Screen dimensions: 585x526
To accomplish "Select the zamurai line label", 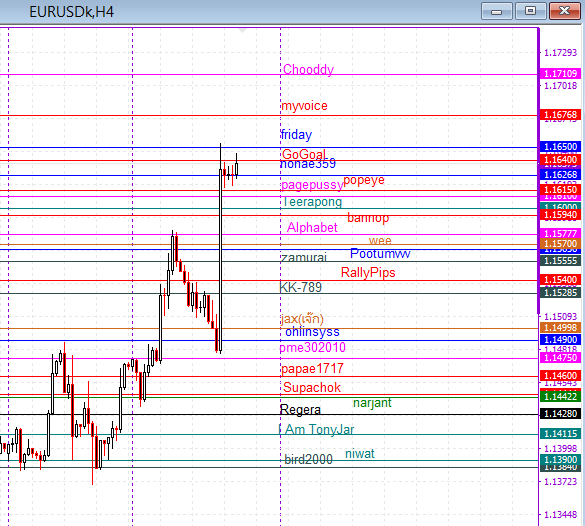I will point(304,257).
